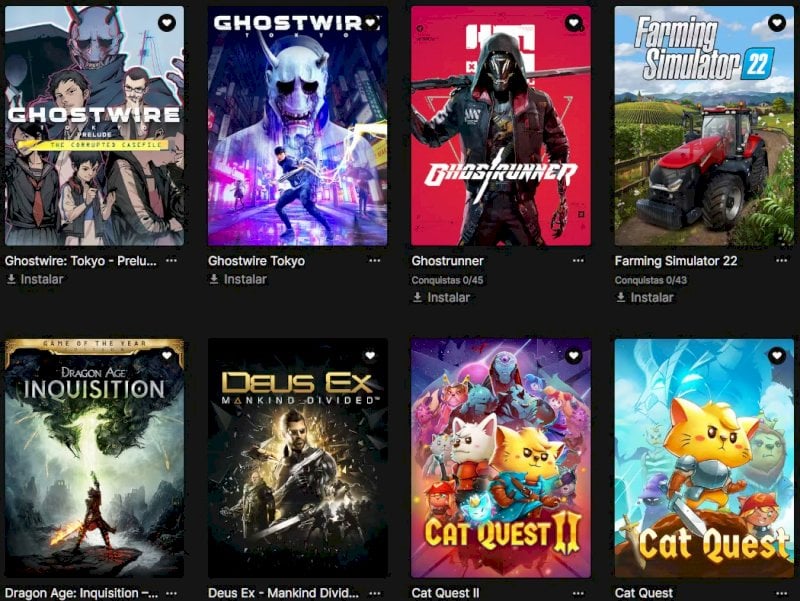Click download icon under Ghostrunner

[x=417, y=297]
